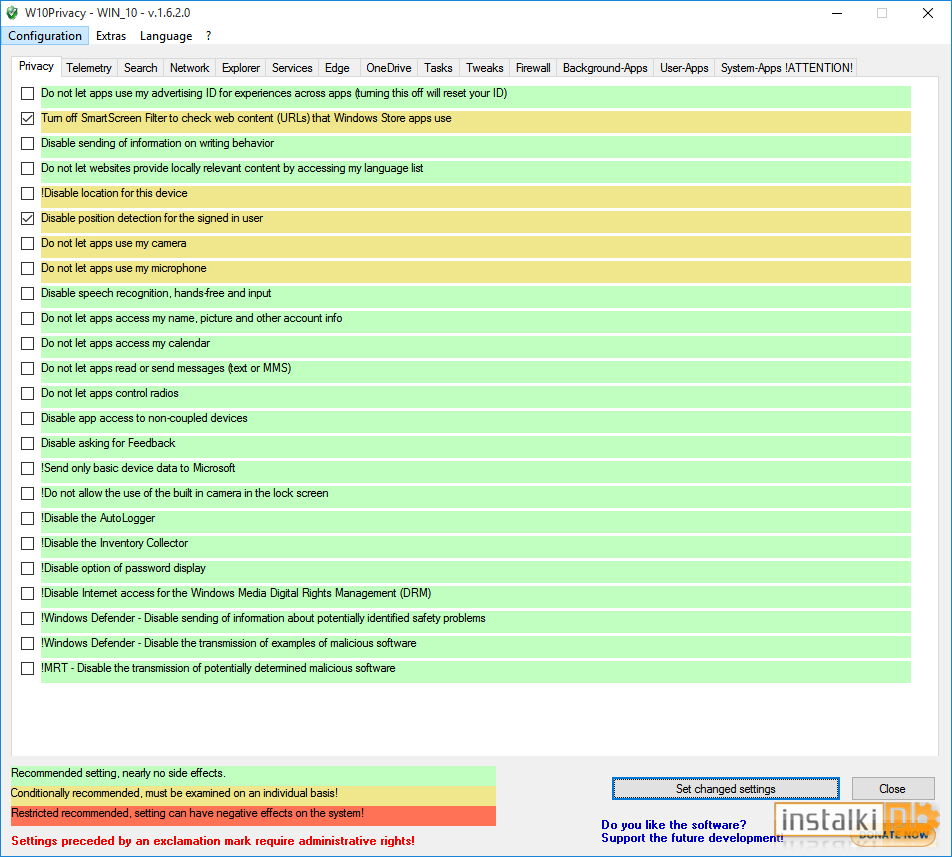Enable 'Do not let apps use my camera'
This screenshot has height=857, width=952.
point(27,243)
